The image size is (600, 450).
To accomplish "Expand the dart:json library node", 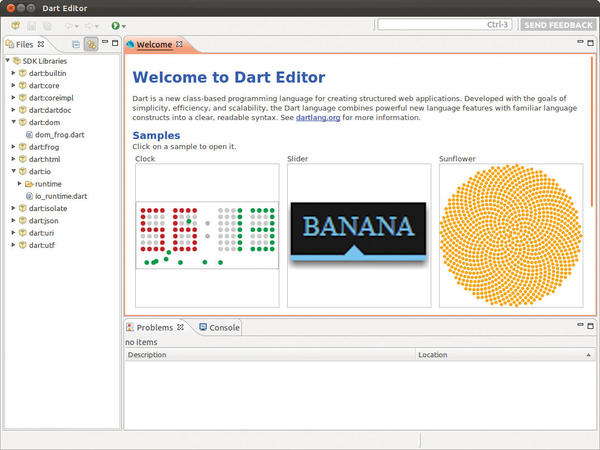I will point(13,220).
